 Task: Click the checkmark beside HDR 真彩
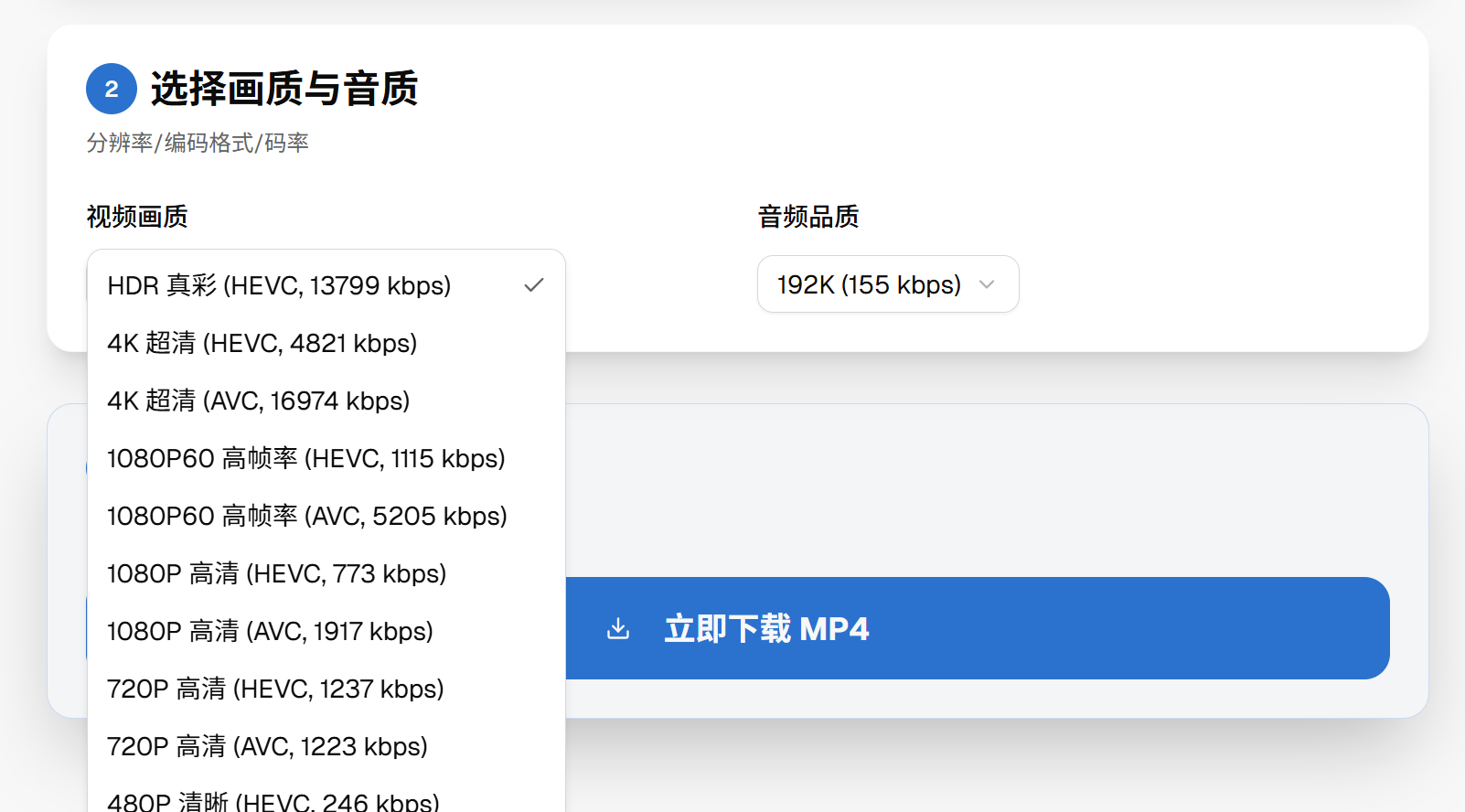tap(534, 285)
